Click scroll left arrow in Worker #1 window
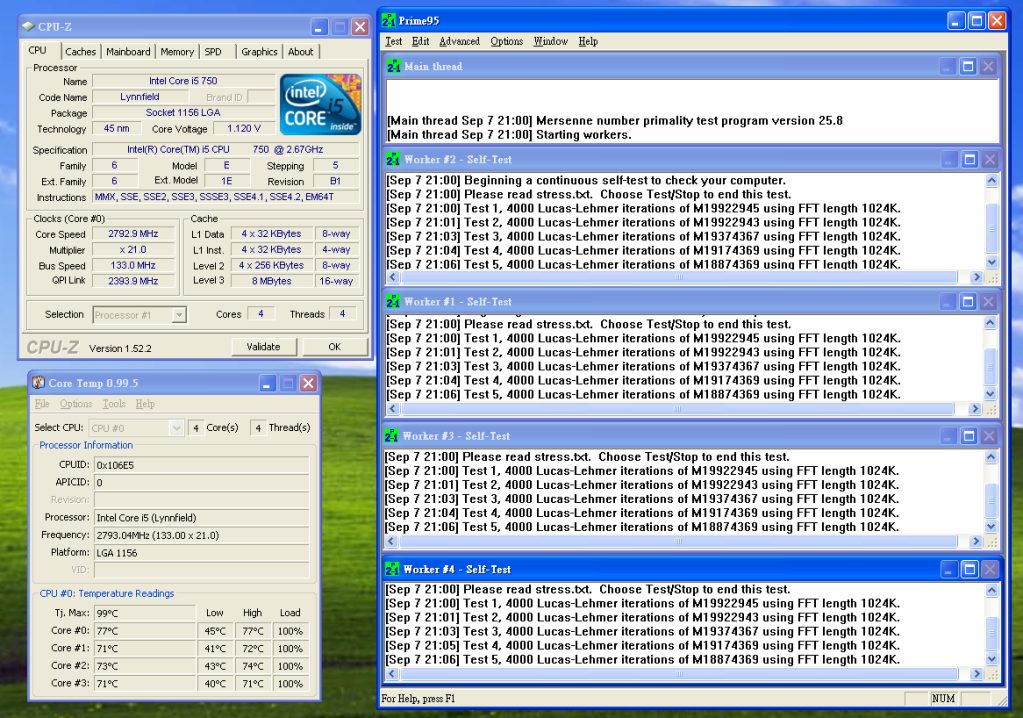This screenshot has width=1023, height=718. click(x=393, y=409)
